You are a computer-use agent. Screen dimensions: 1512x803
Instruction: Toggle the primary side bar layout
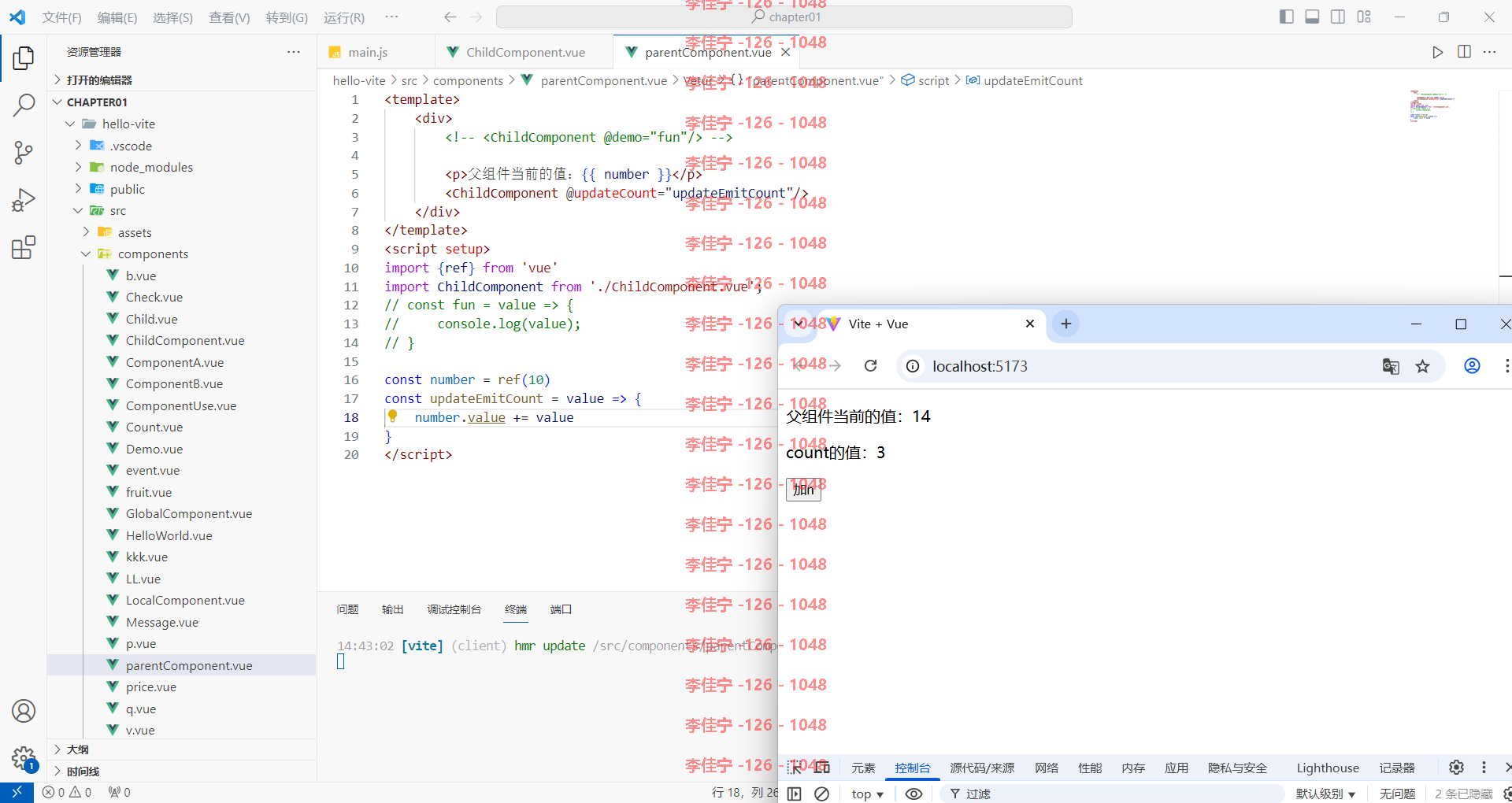[x=1287, y=17]
